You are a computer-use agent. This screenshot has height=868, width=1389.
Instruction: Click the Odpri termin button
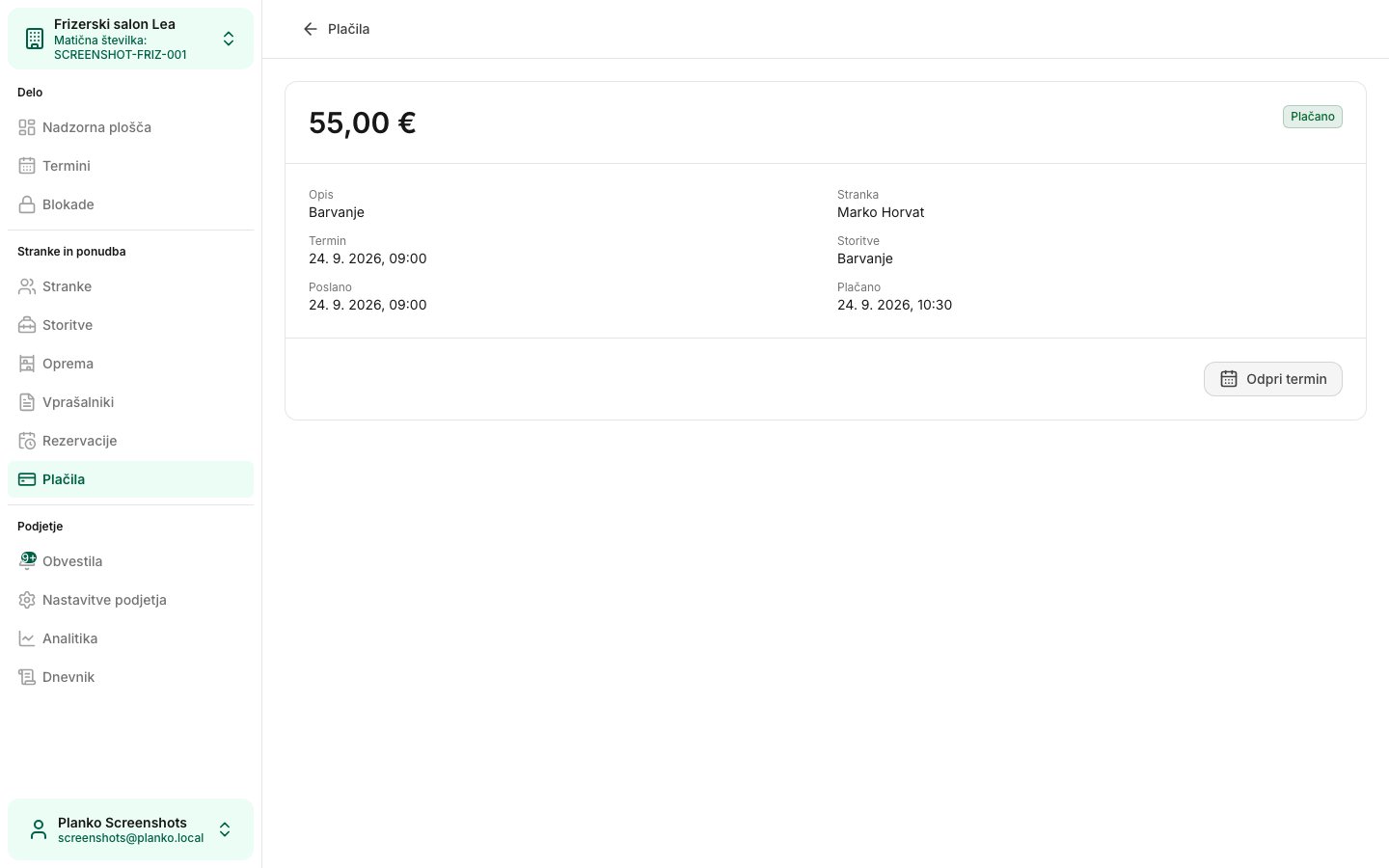[1273, 379]
